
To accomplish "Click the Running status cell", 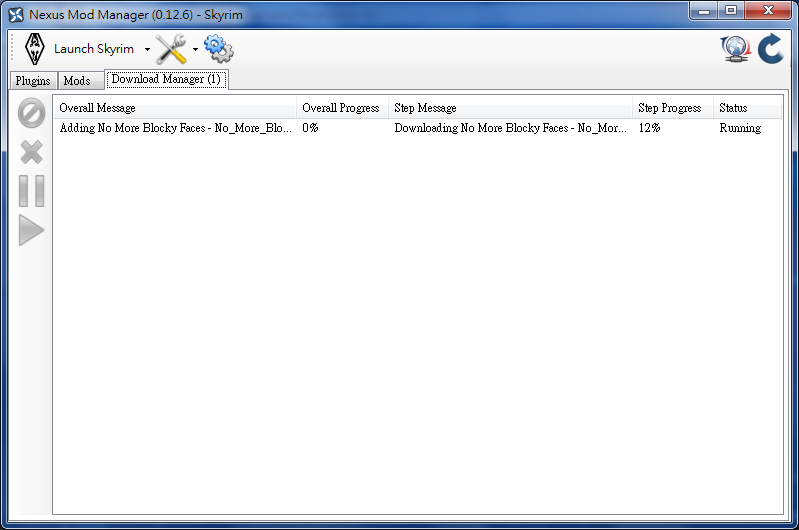I will 740,128.
